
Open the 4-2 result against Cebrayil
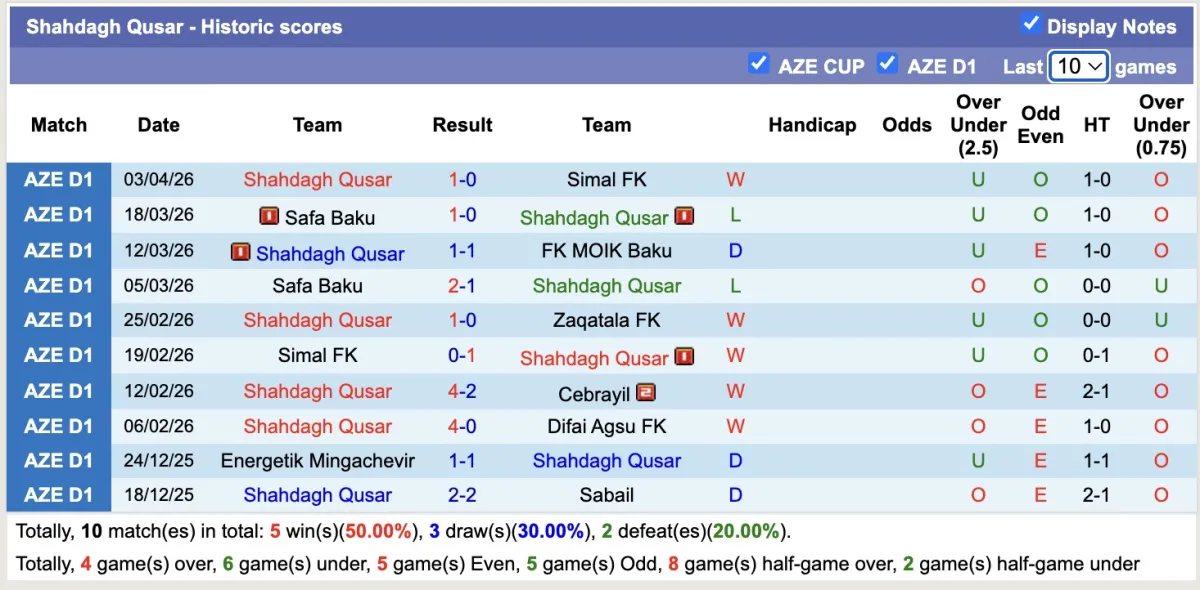[462, 391]
